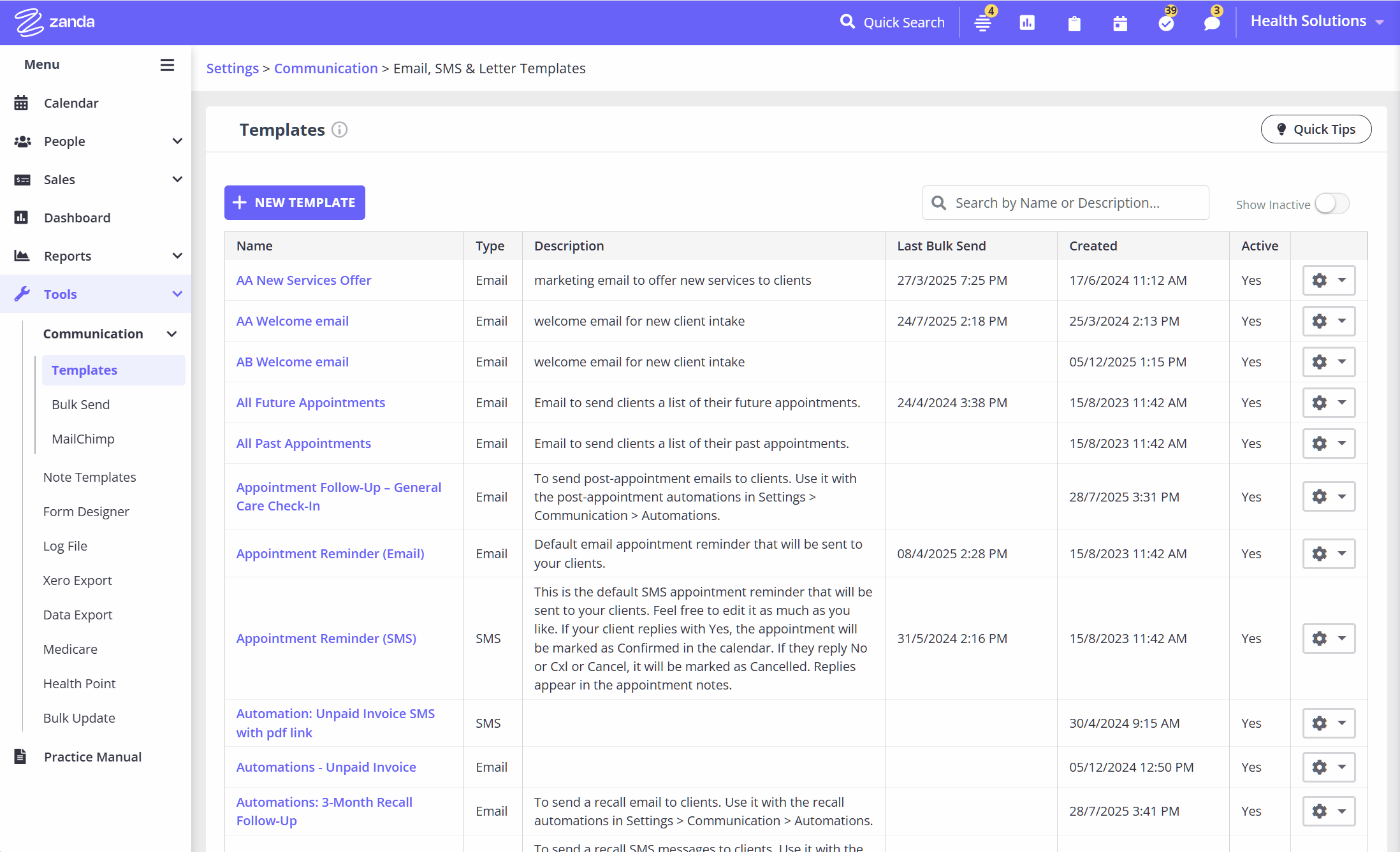
Task: Click the Quick Tips button
Action: click(x=1316, y=129)
